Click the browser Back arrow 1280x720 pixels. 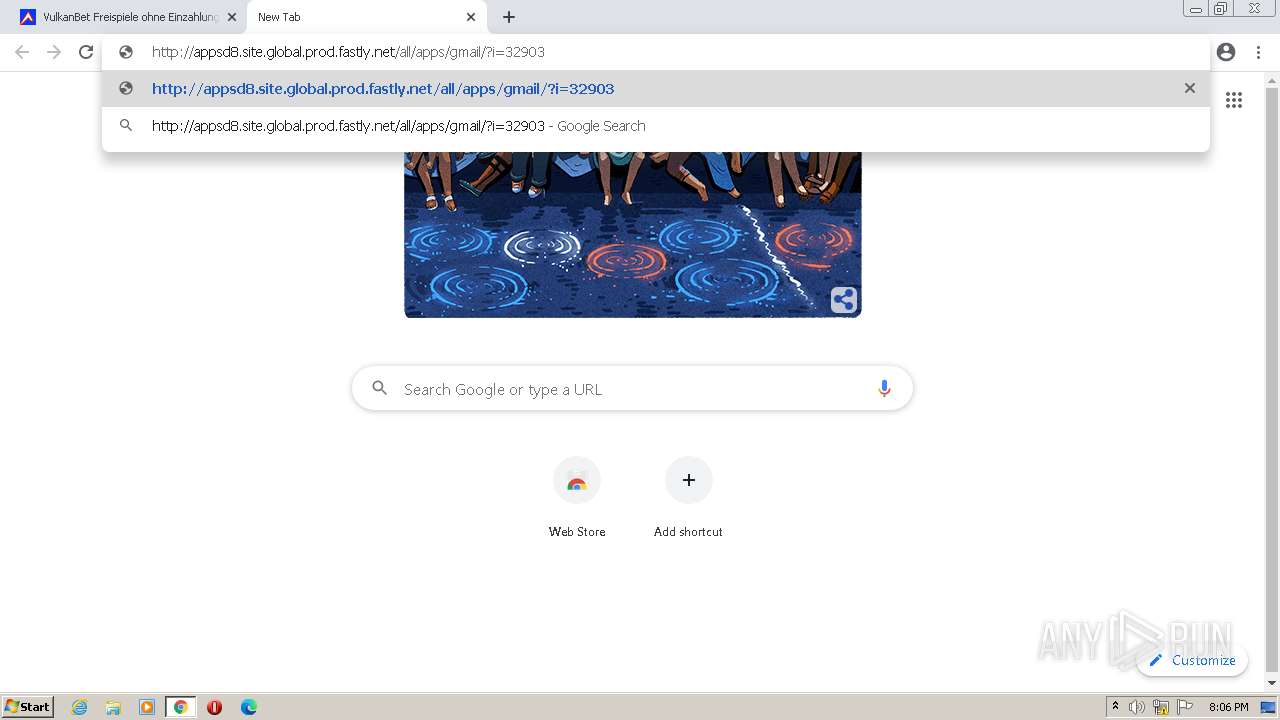tap(22, 52)
